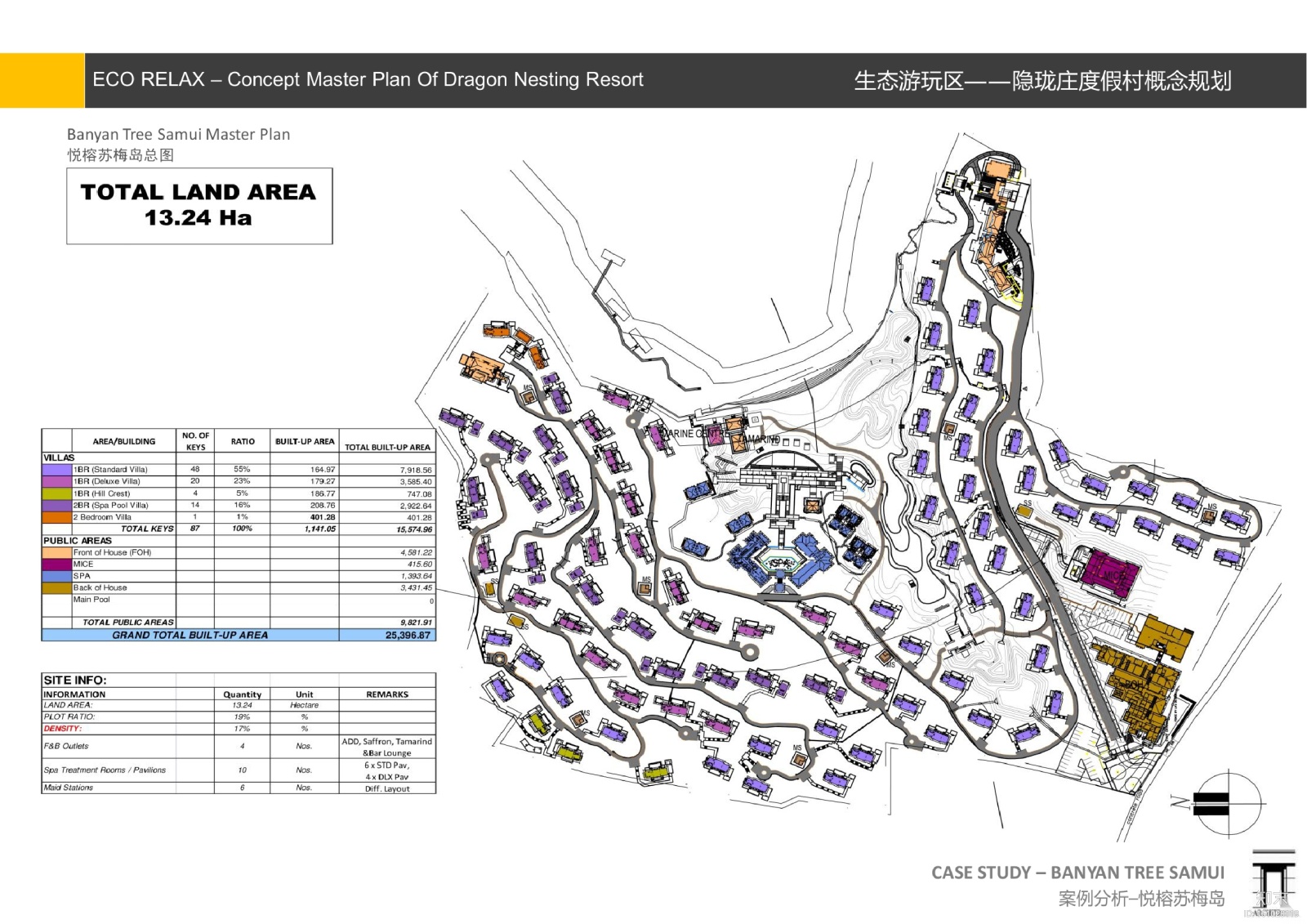
Task: Click the '164.97' built-up area cell
Action: point(323,470)
